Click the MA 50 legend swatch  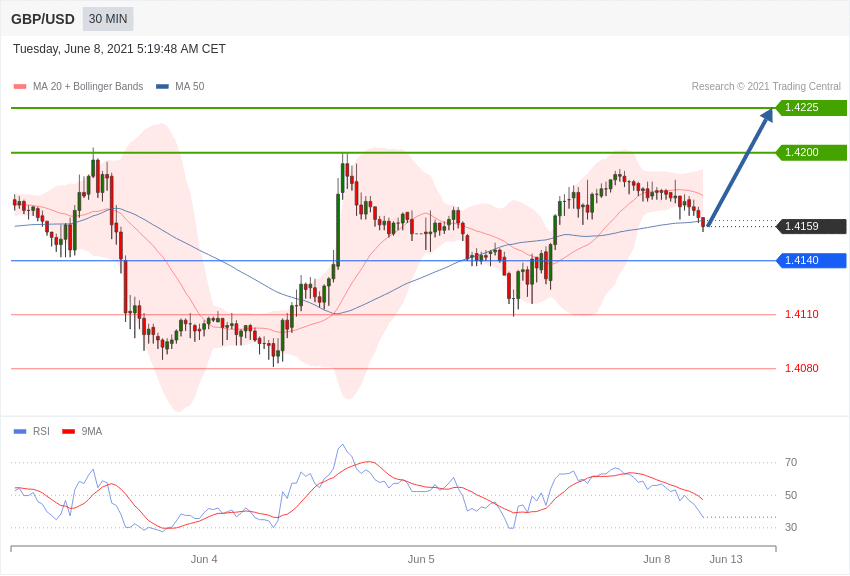[x=162, y=87]
